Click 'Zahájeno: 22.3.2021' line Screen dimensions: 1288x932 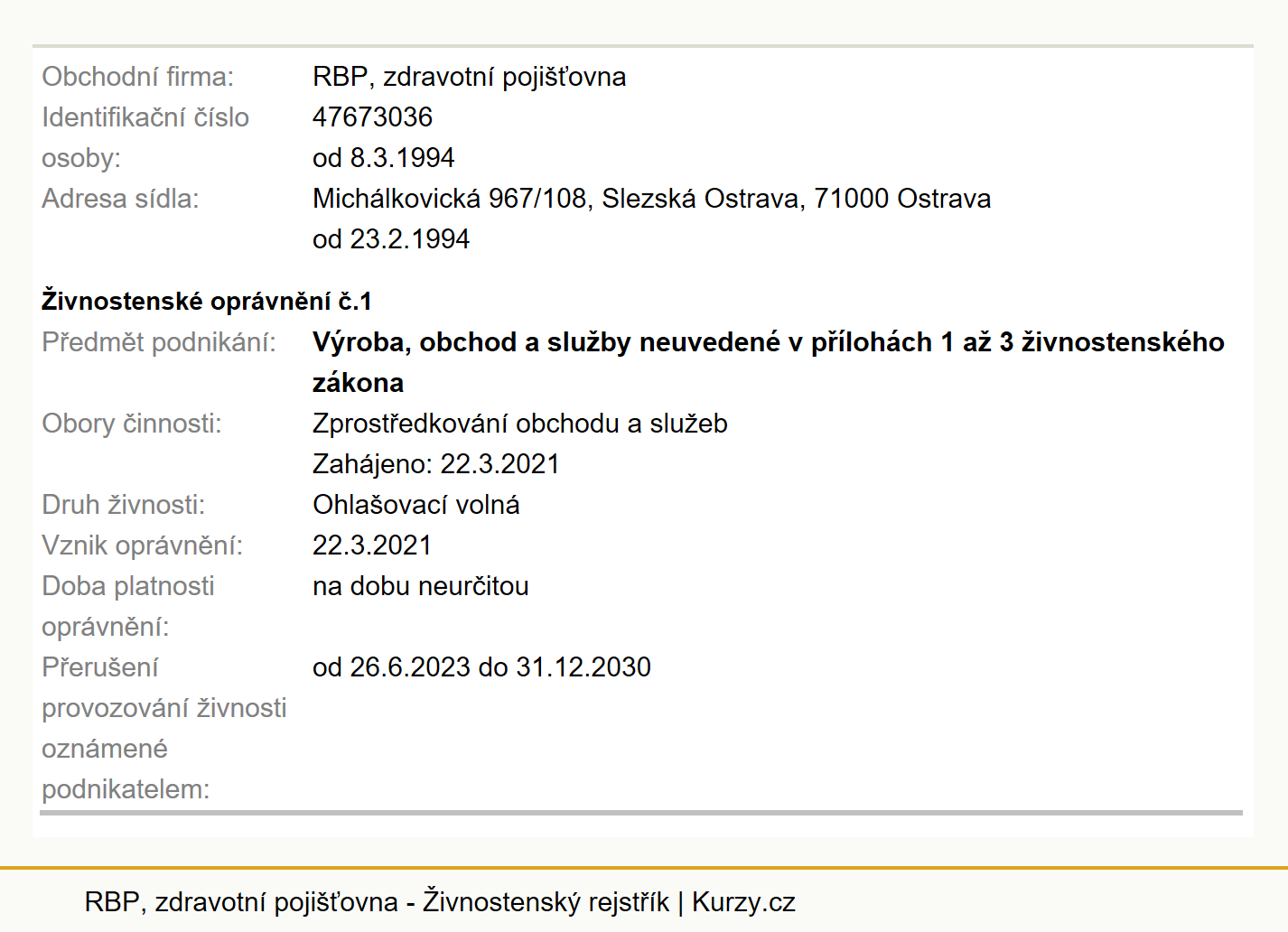click(435, 464)
